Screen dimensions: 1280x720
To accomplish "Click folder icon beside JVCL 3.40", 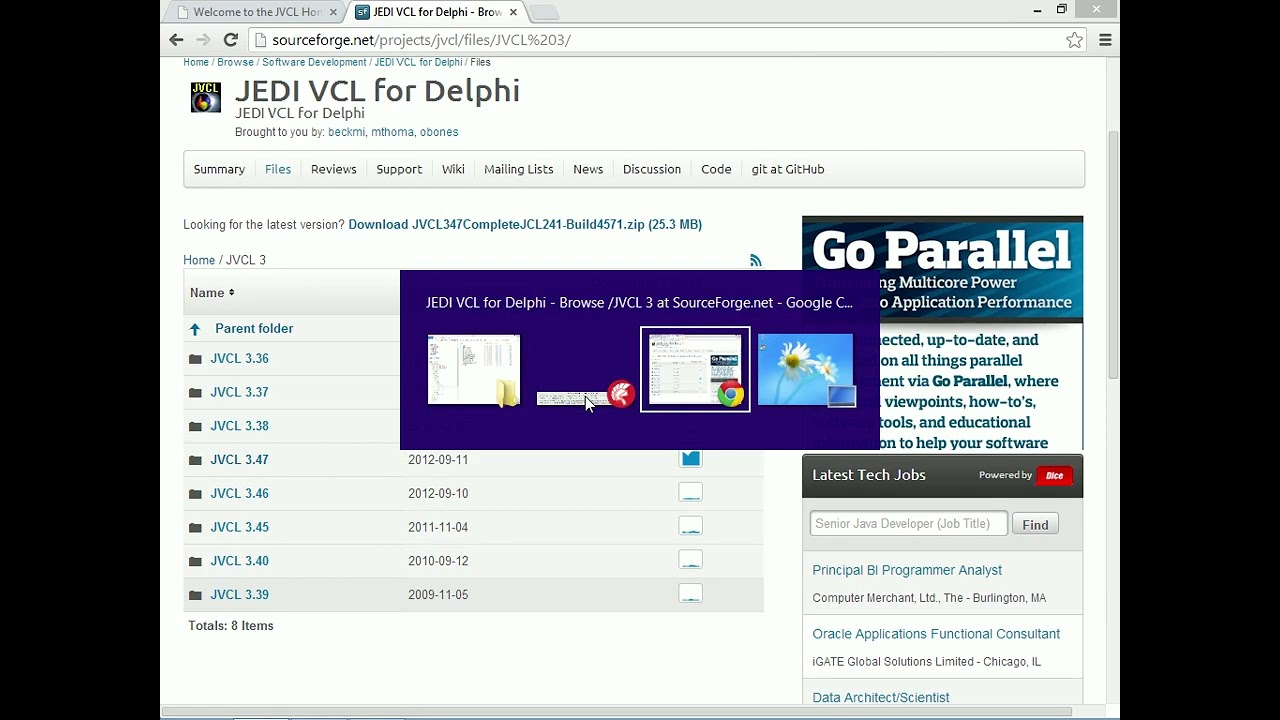I will (195, 561).
